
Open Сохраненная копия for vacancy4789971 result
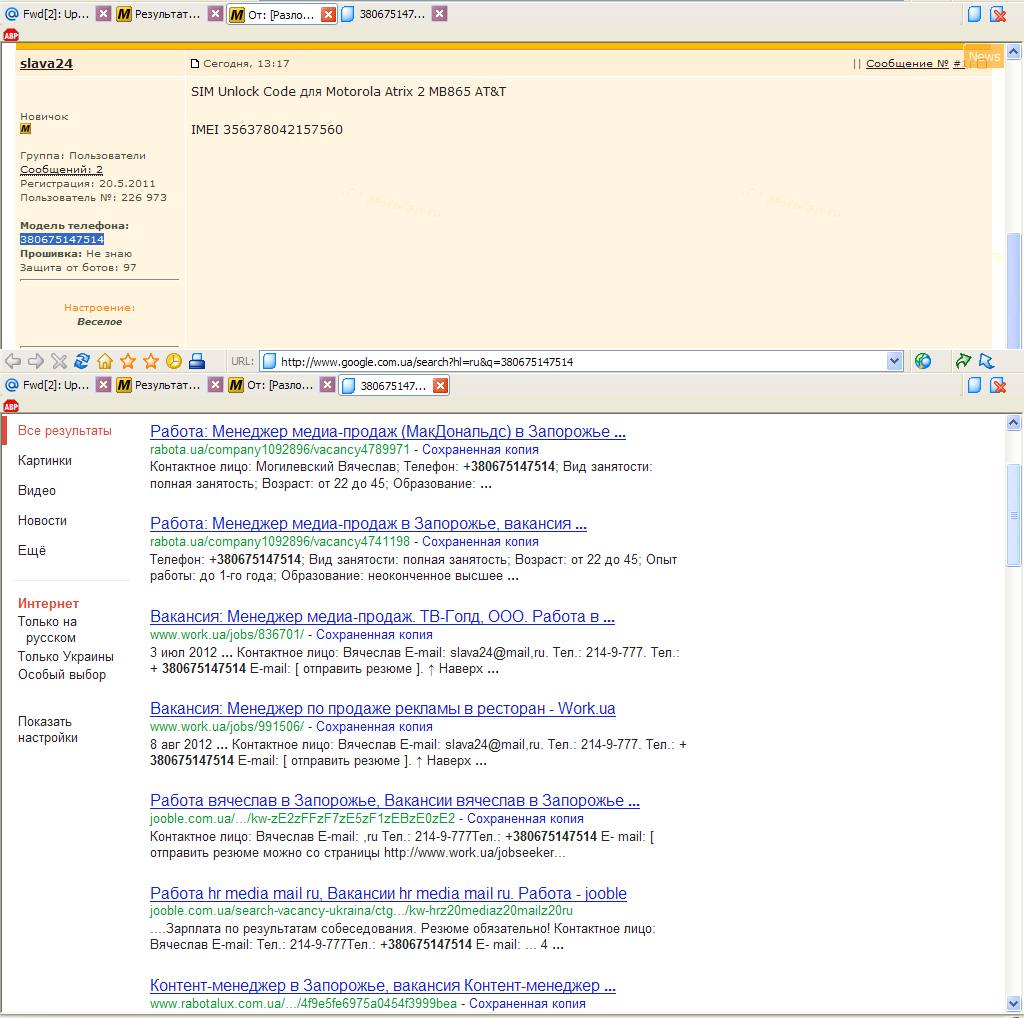(480, 450)
